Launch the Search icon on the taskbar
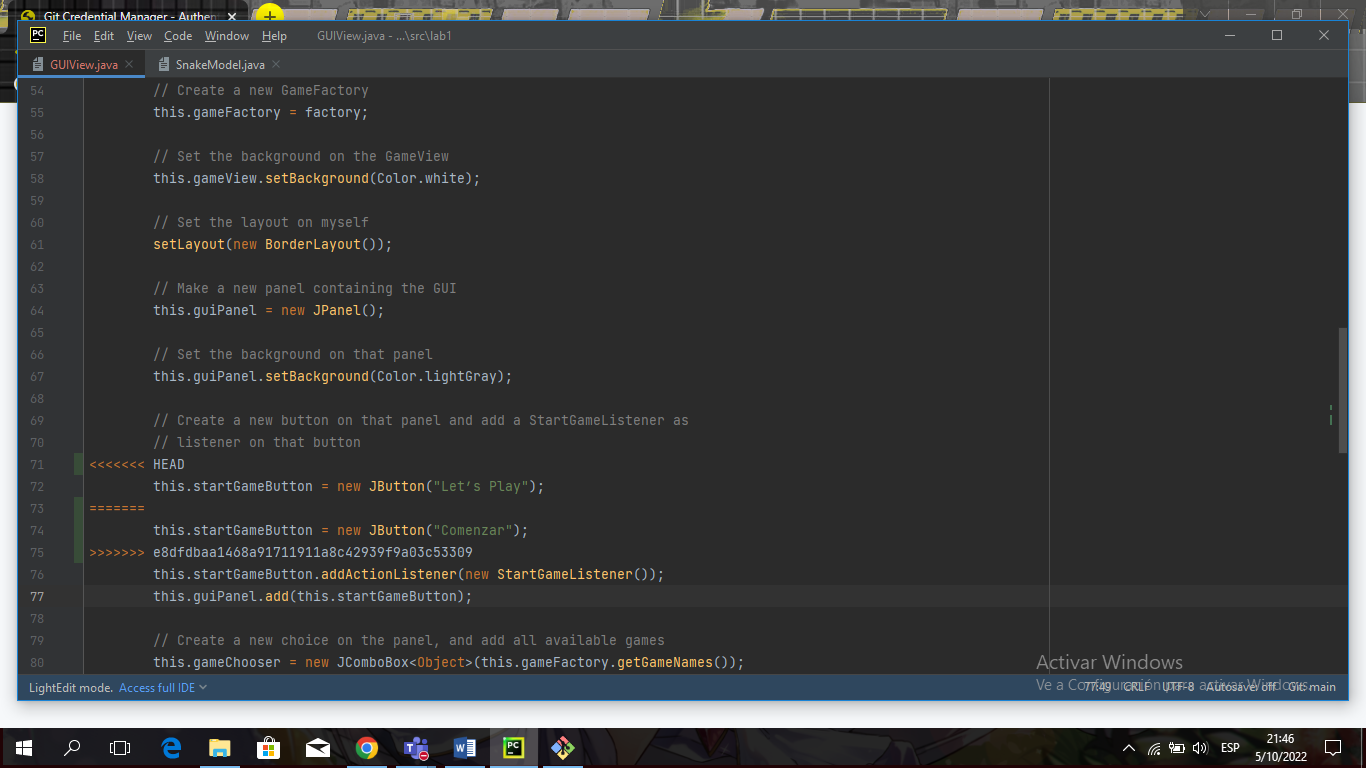Viewport: 1366px width, 770px height. (70, 747)
